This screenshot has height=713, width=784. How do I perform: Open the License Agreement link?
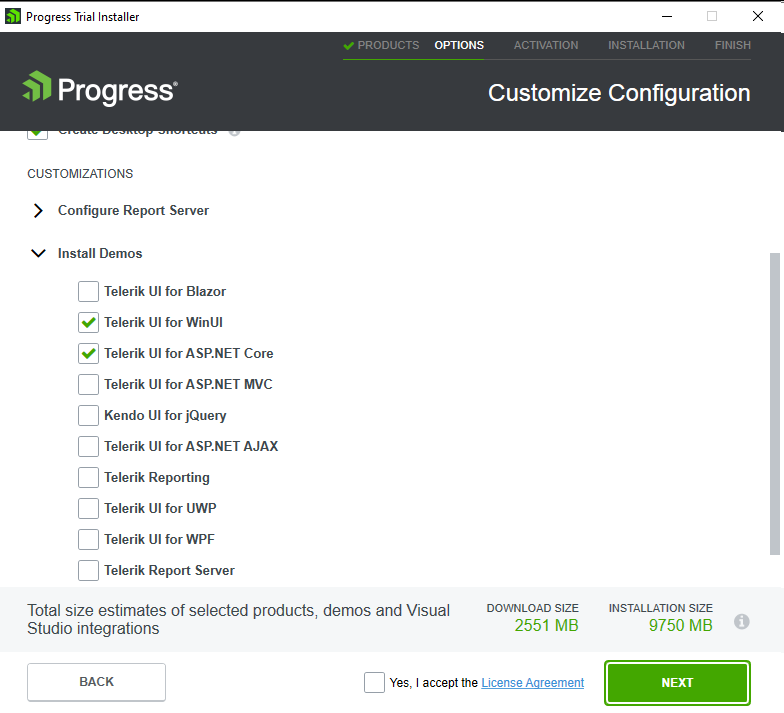(x=532, y=683)
